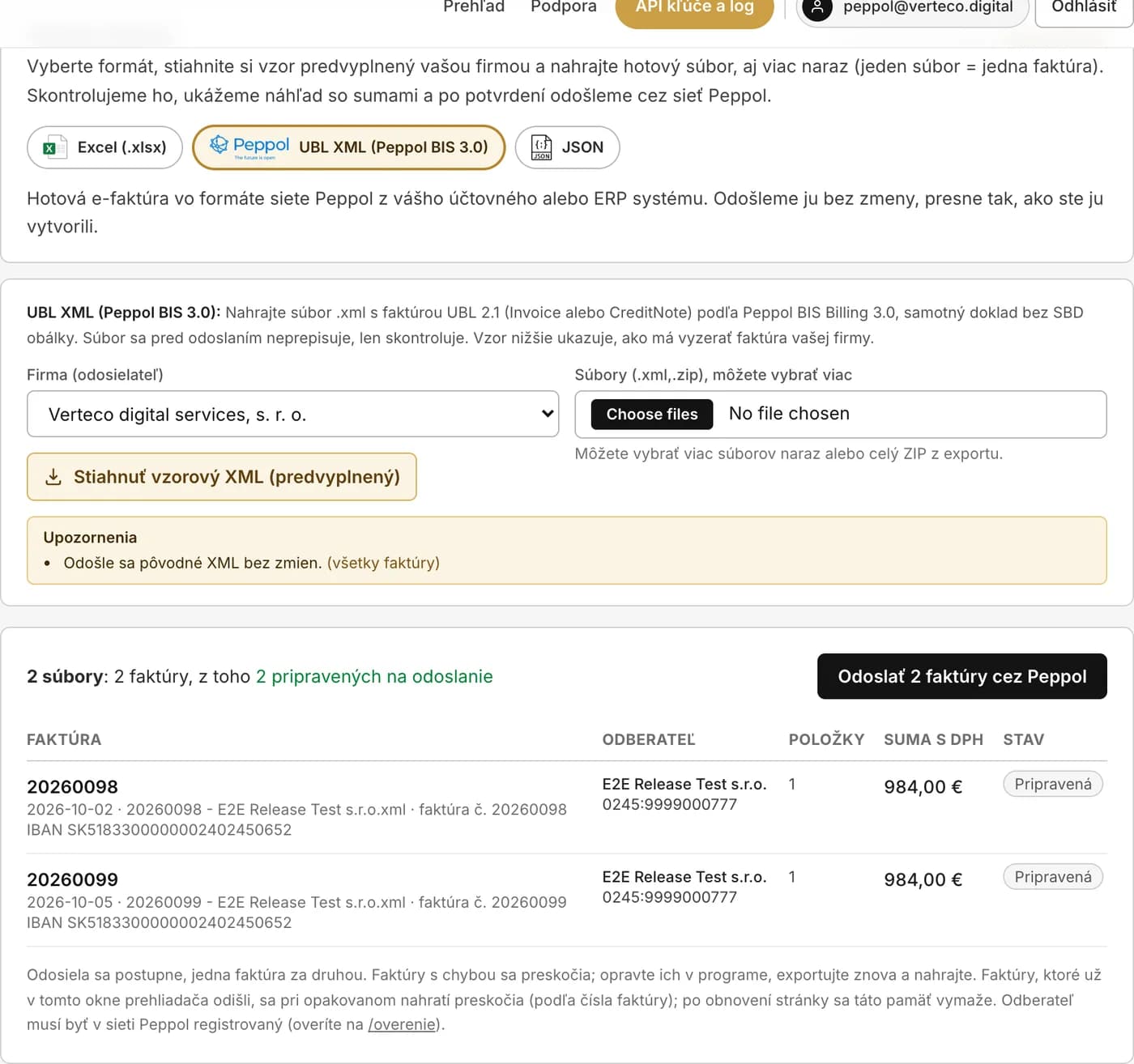Click E2E Release Test s.r.o. in row 20260098
1134x1064 pixels.
[684, 784]
